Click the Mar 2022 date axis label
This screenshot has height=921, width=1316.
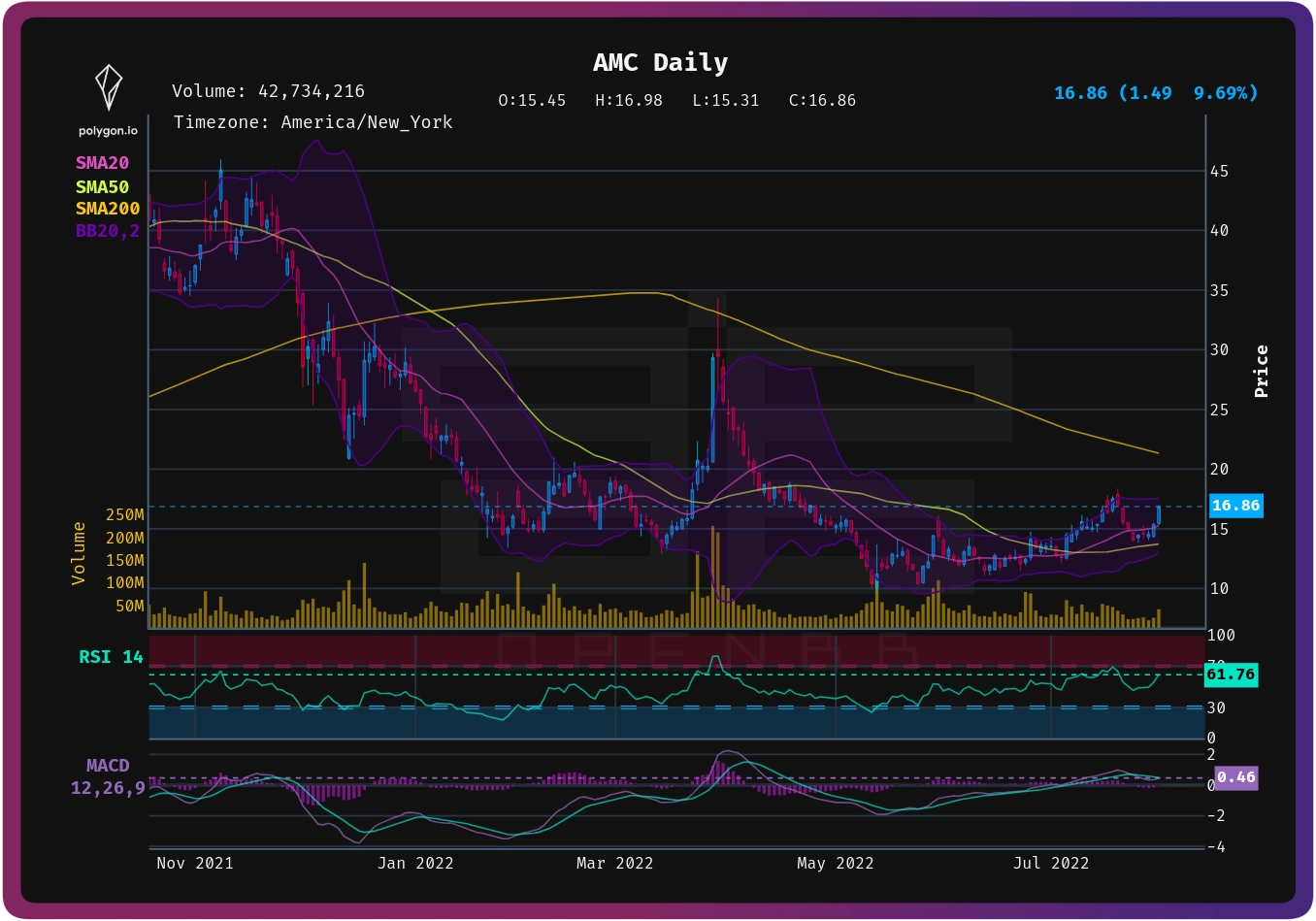615,864
